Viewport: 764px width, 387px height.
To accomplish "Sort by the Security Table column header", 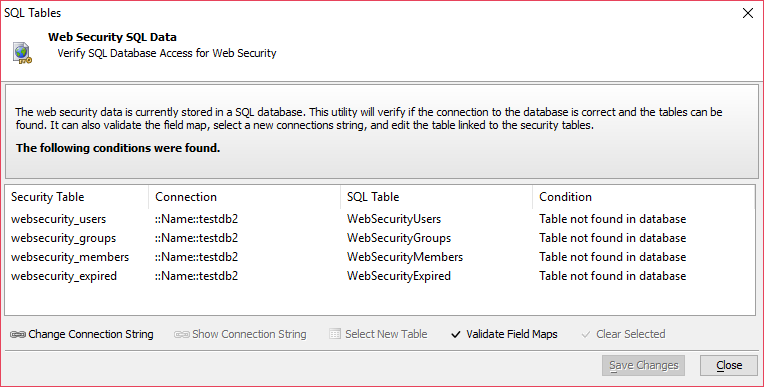I will (x=76, y=197).
